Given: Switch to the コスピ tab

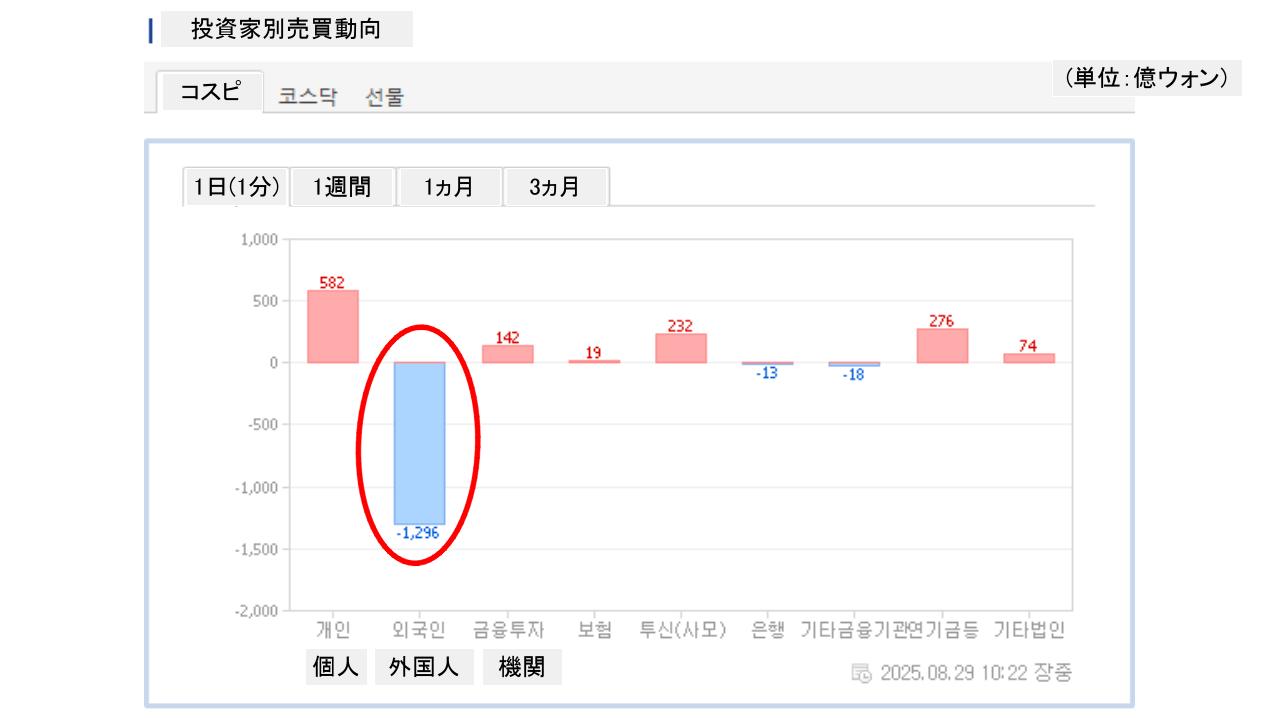Looking at the screenshot, I should (210, 92).
